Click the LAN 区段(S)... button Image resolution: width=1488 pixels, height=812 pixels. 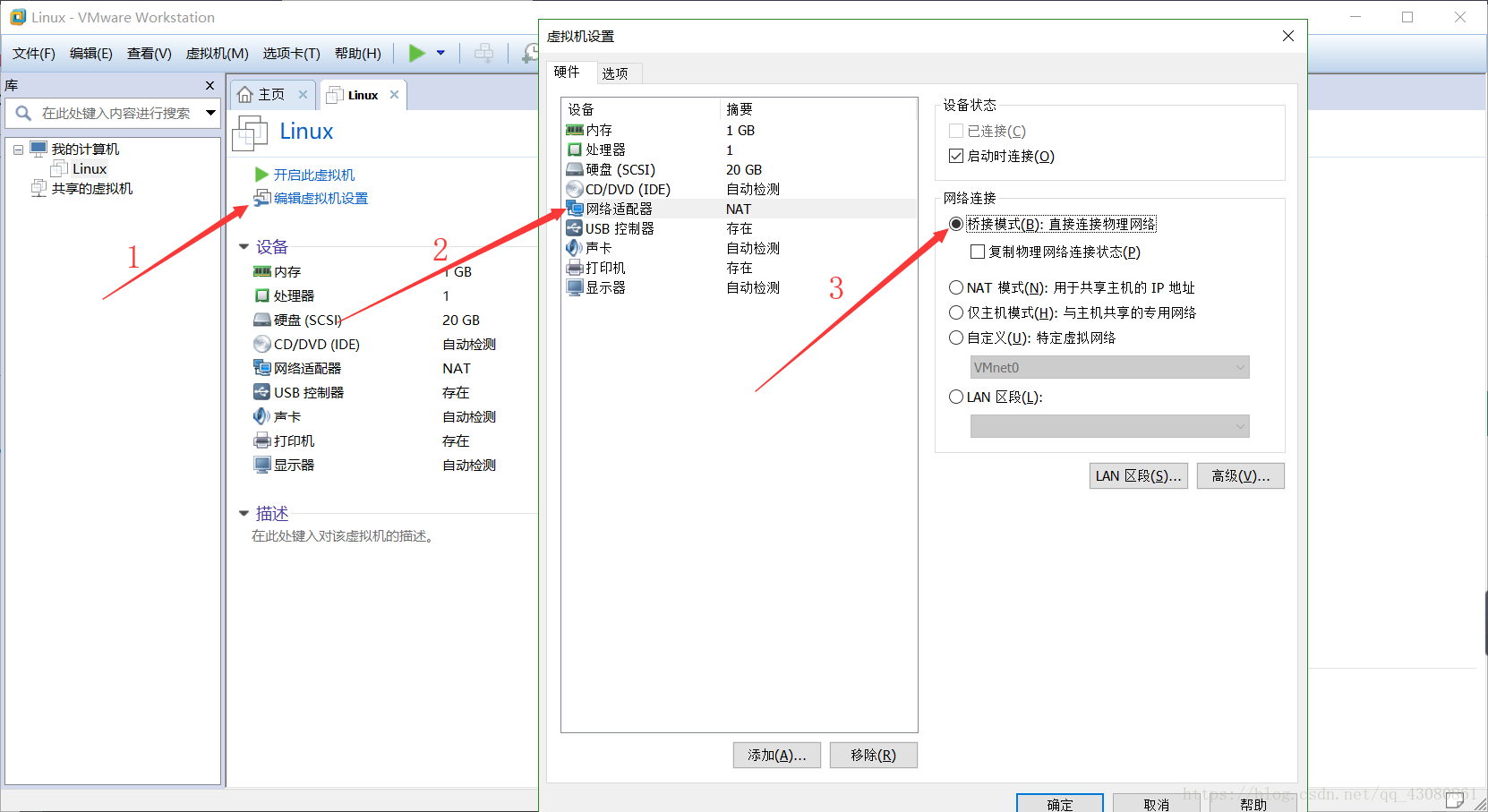[x=1139, y=475]
